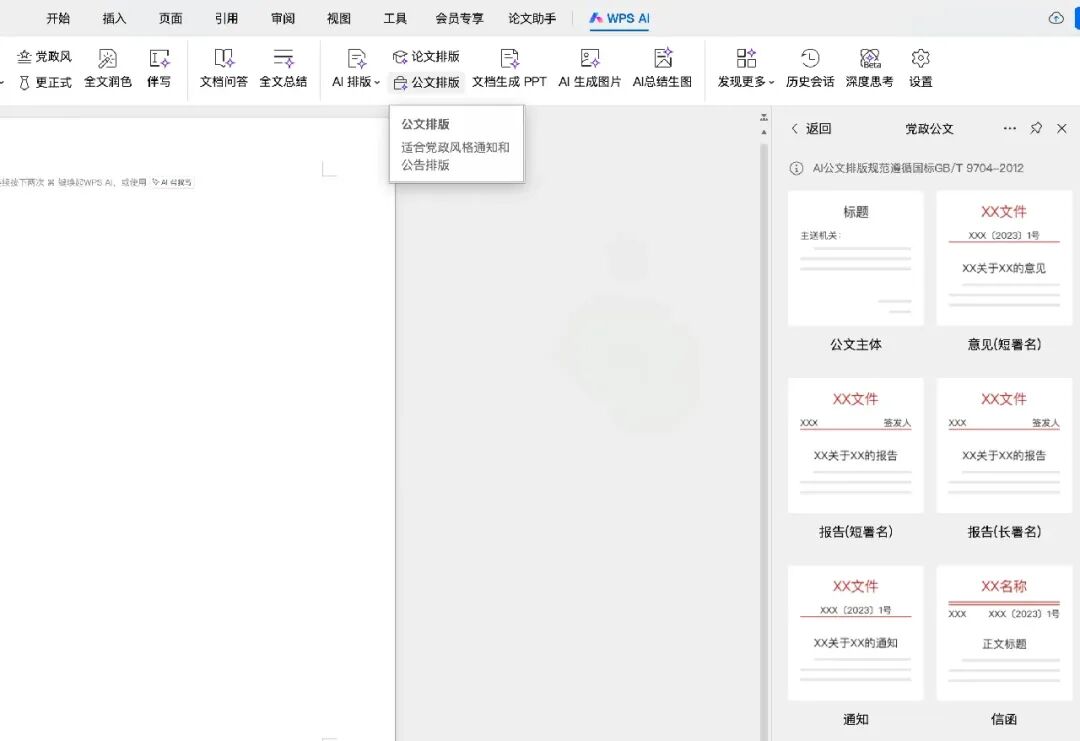Click the scroll up arrow of document
This screenshot has height=741, width=1080.
tap(763, 132)
